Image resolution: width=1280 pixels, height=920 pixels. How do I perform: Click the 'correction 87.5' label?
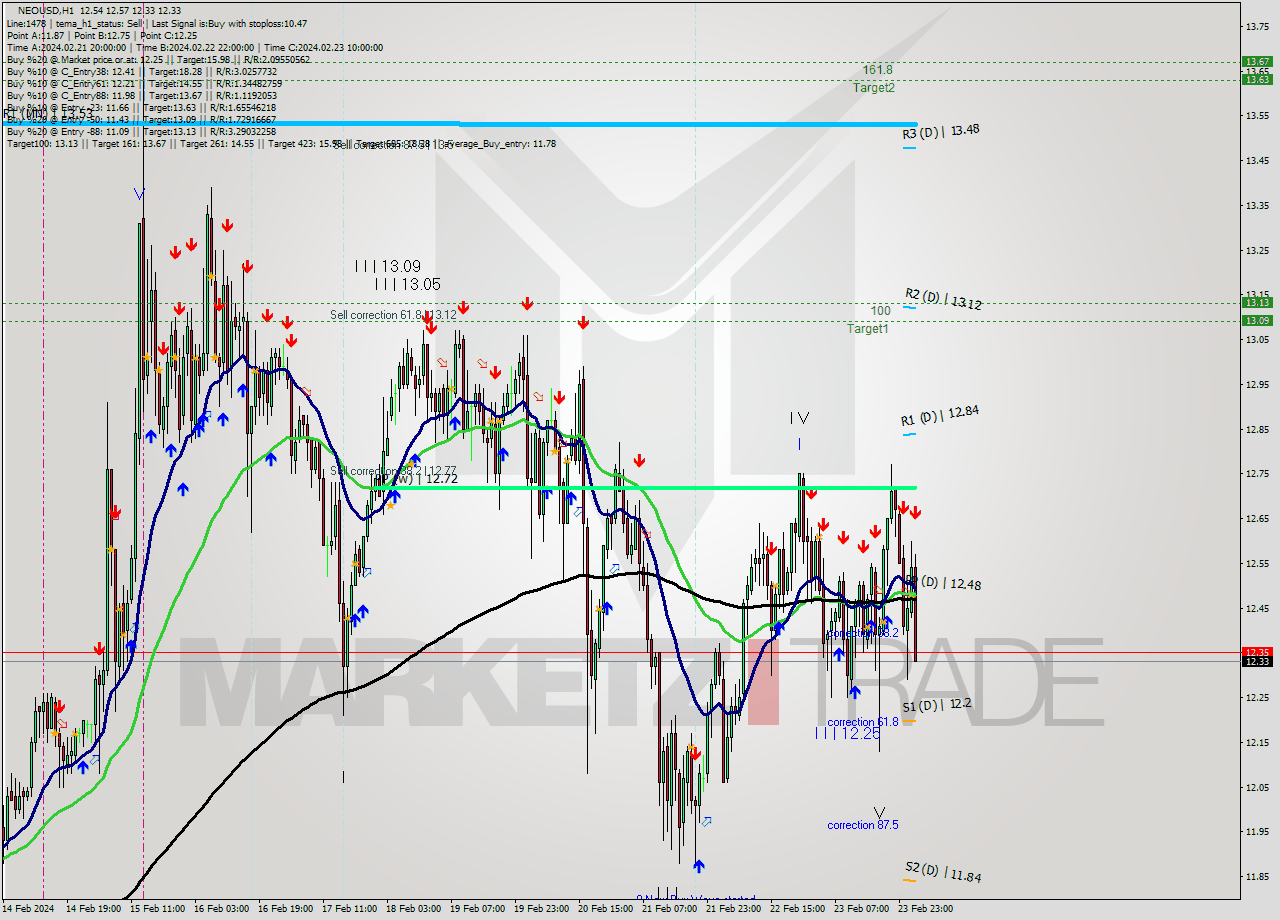click(x=862, y=825)
